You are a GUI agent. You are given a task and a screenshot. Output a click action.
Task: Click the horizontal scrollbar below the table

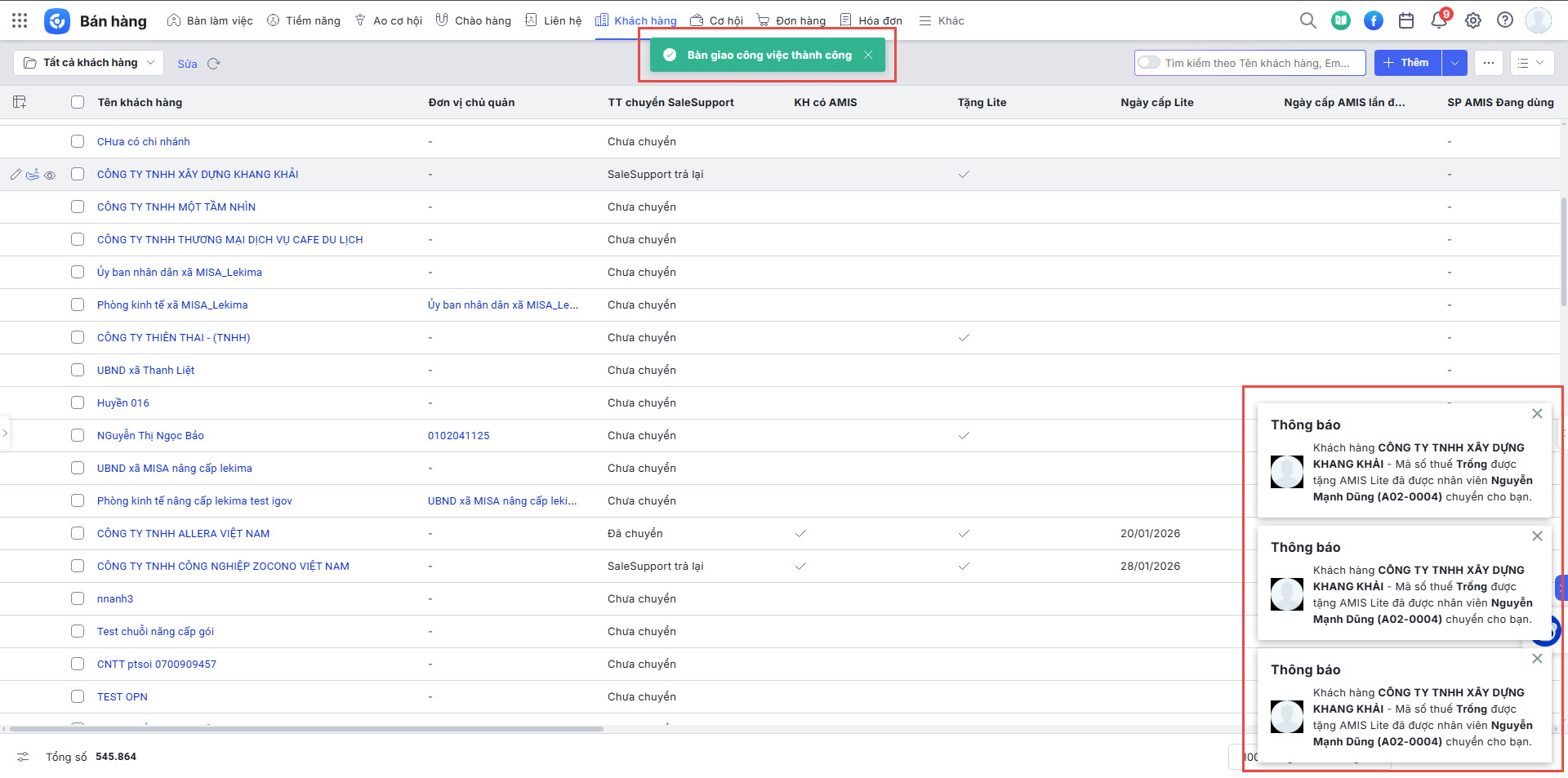click(x=306, y=728)
